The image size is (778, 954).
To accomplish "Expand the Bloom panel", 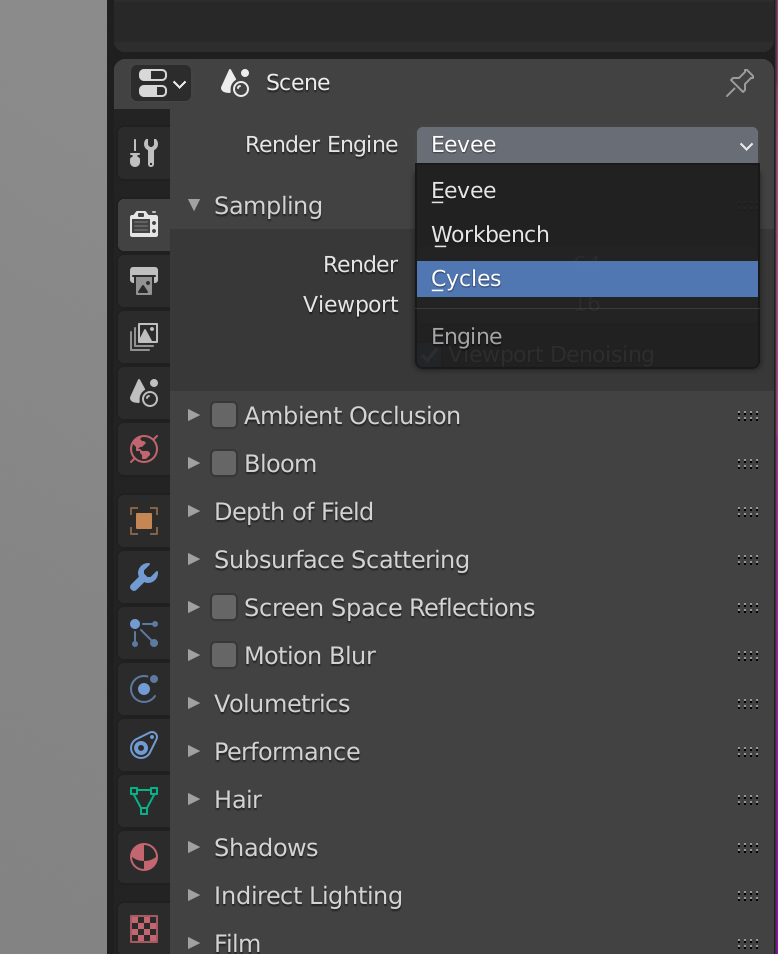I will (194, 464).
